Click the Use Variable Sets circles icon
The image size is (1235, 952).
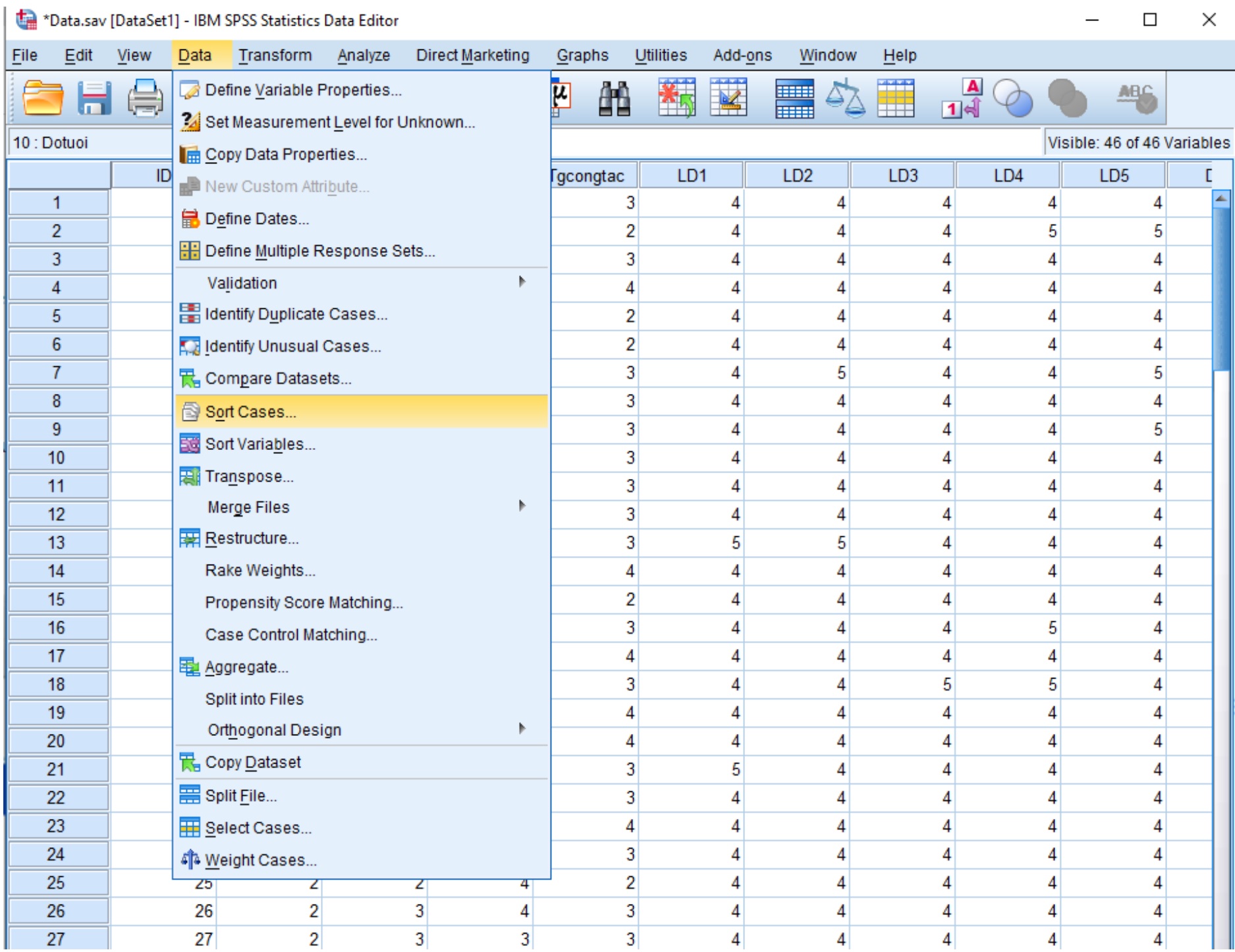(x=1012, y=99)
